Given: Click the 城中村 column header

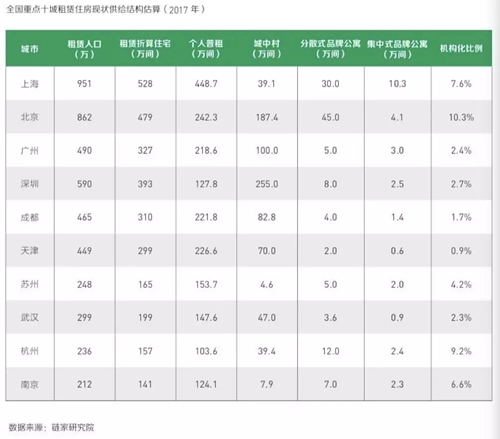Looking at the screenshot, I should [x=267, y=49].
